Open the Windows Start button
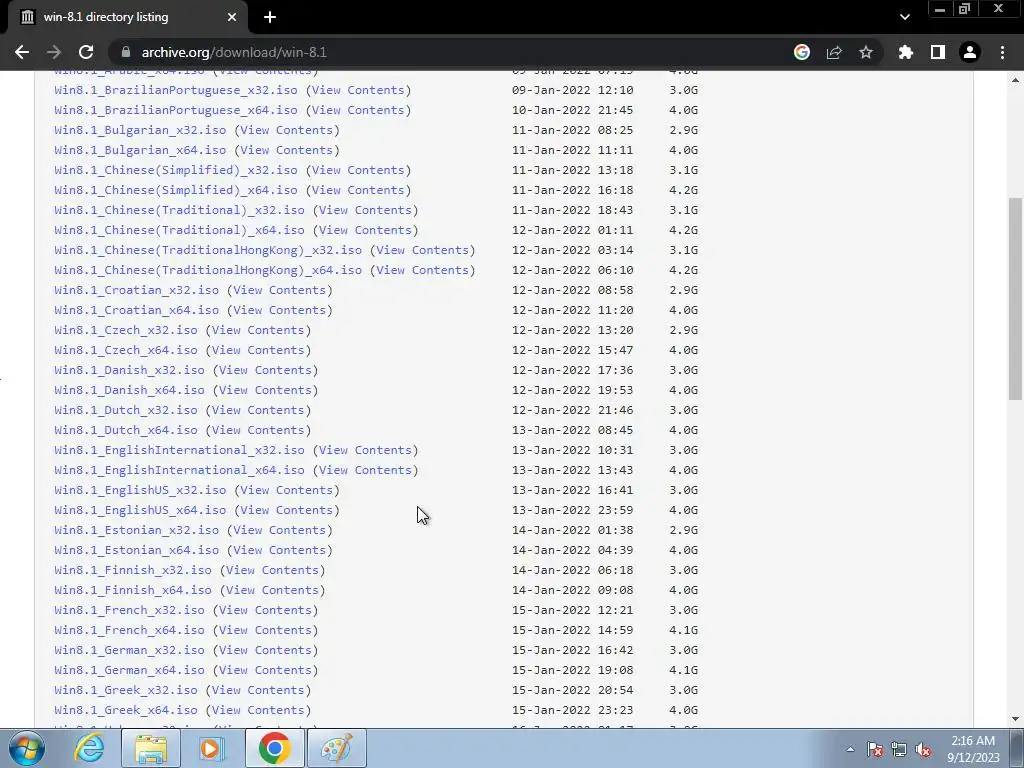1024x768 pixels. [x=26, y=748]
